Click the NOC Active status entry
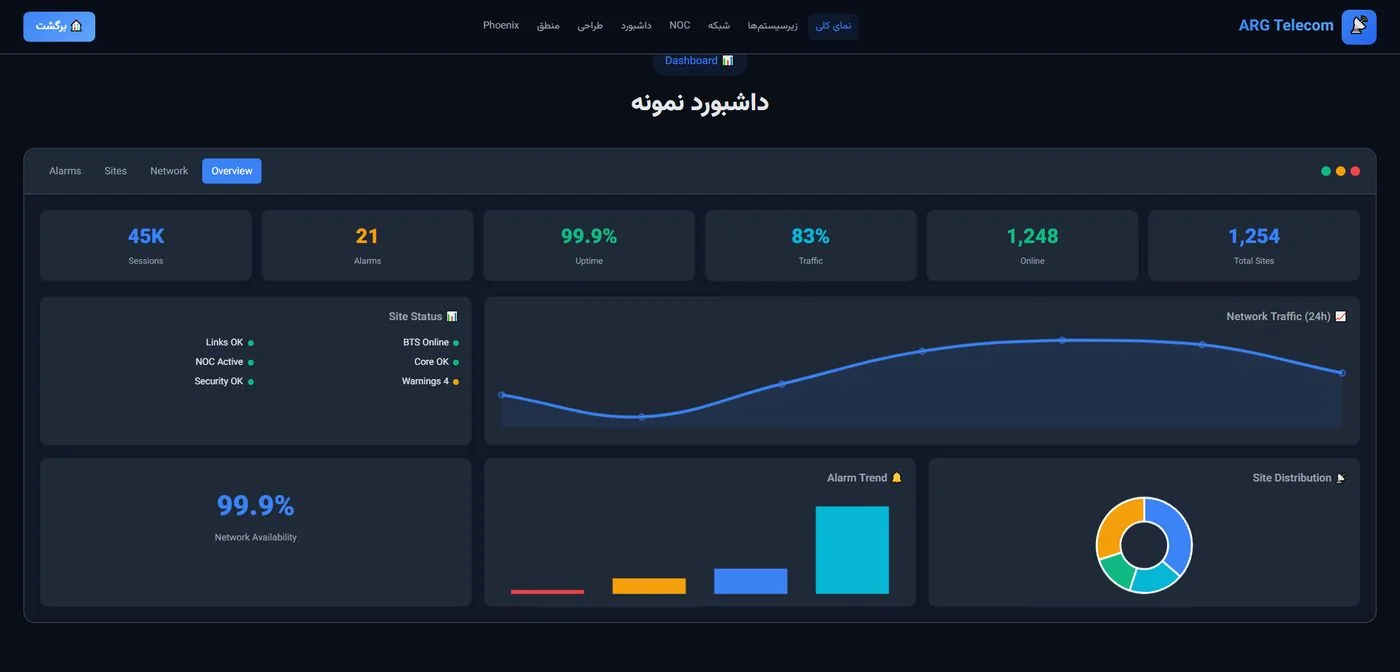This screenshot has width=1400, height=672. [224, 362]
